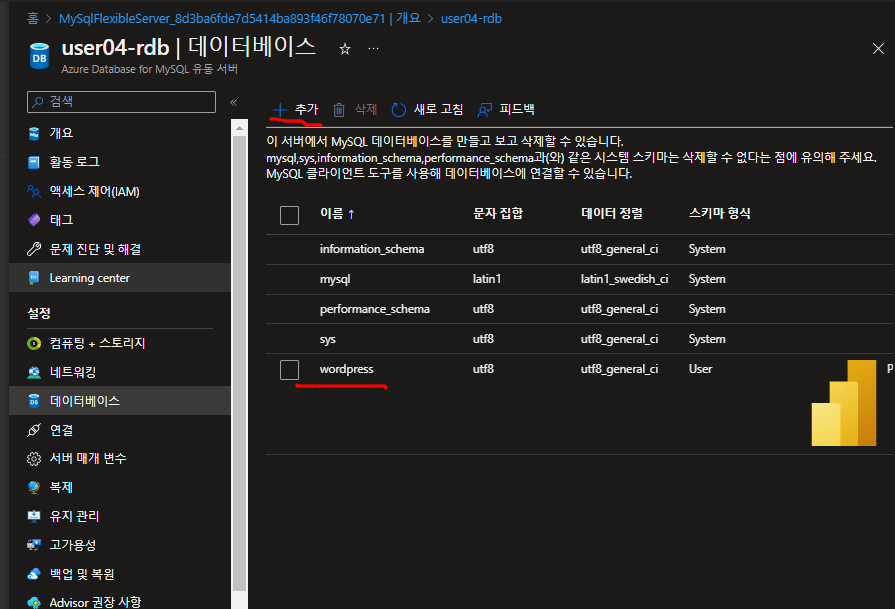Favorite this page with the star icon
The image size is (895, 609).
tap(345, 49)
